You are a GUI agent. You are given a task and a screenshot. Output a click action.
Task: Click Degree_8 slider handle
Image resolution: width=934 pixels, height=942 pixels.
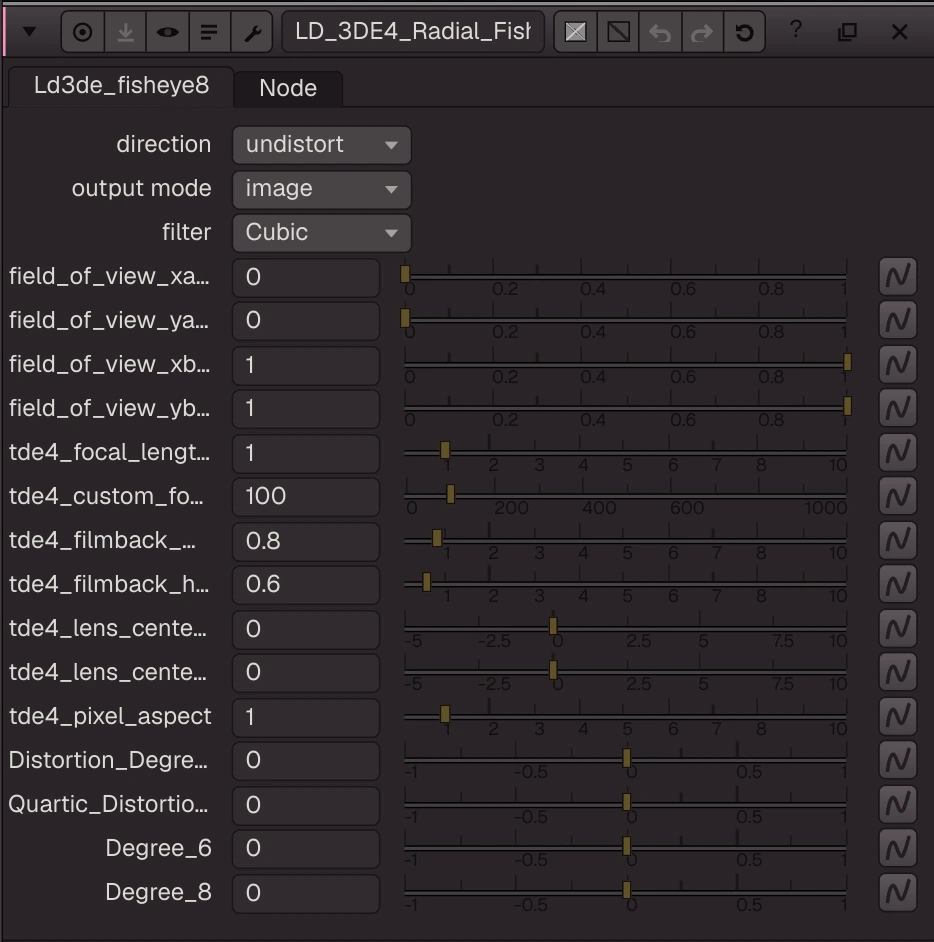click(x=626, y=890)
